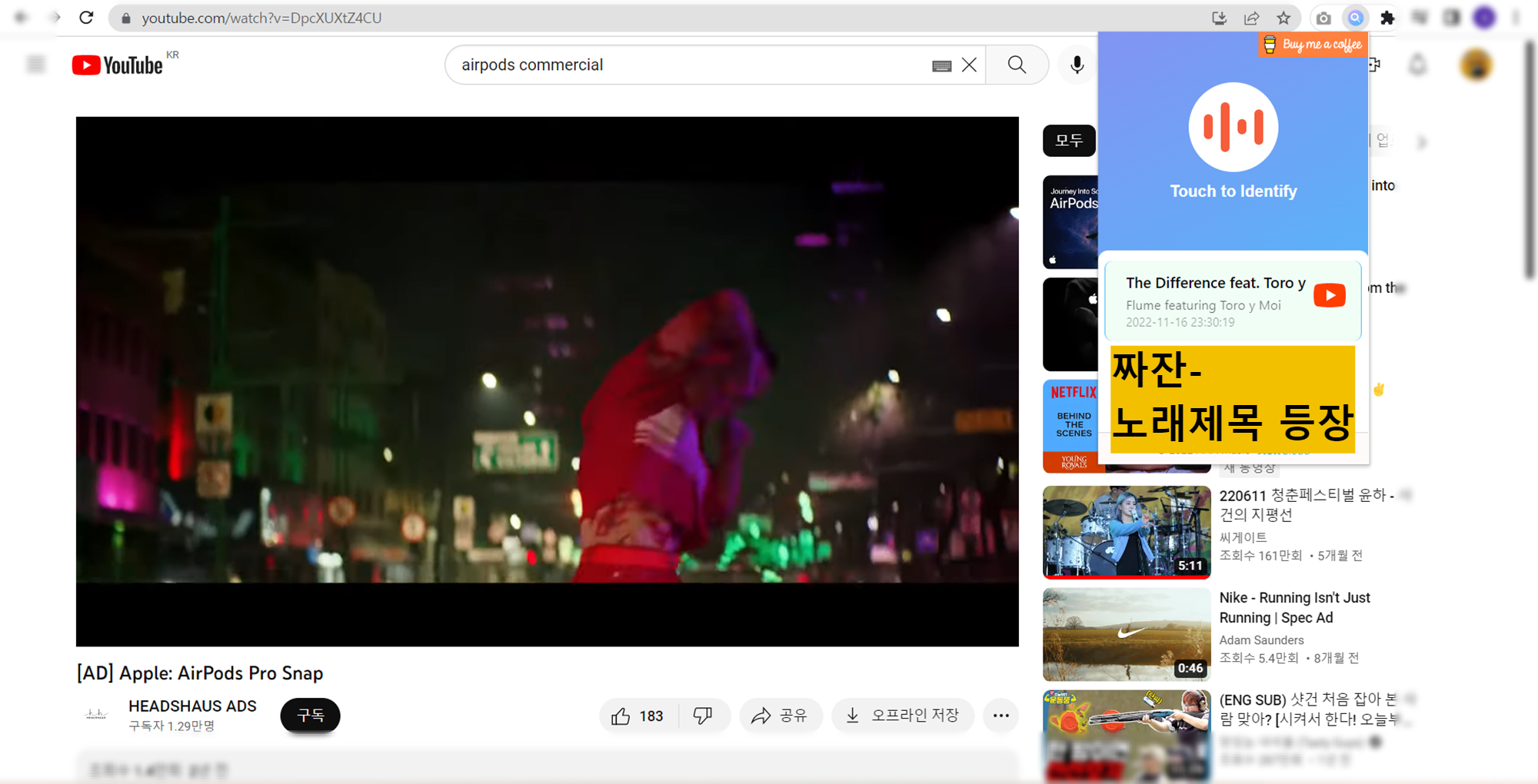Click the page vertical scrollbar
1538x784 pixels.
click(x=1530, y=158)
